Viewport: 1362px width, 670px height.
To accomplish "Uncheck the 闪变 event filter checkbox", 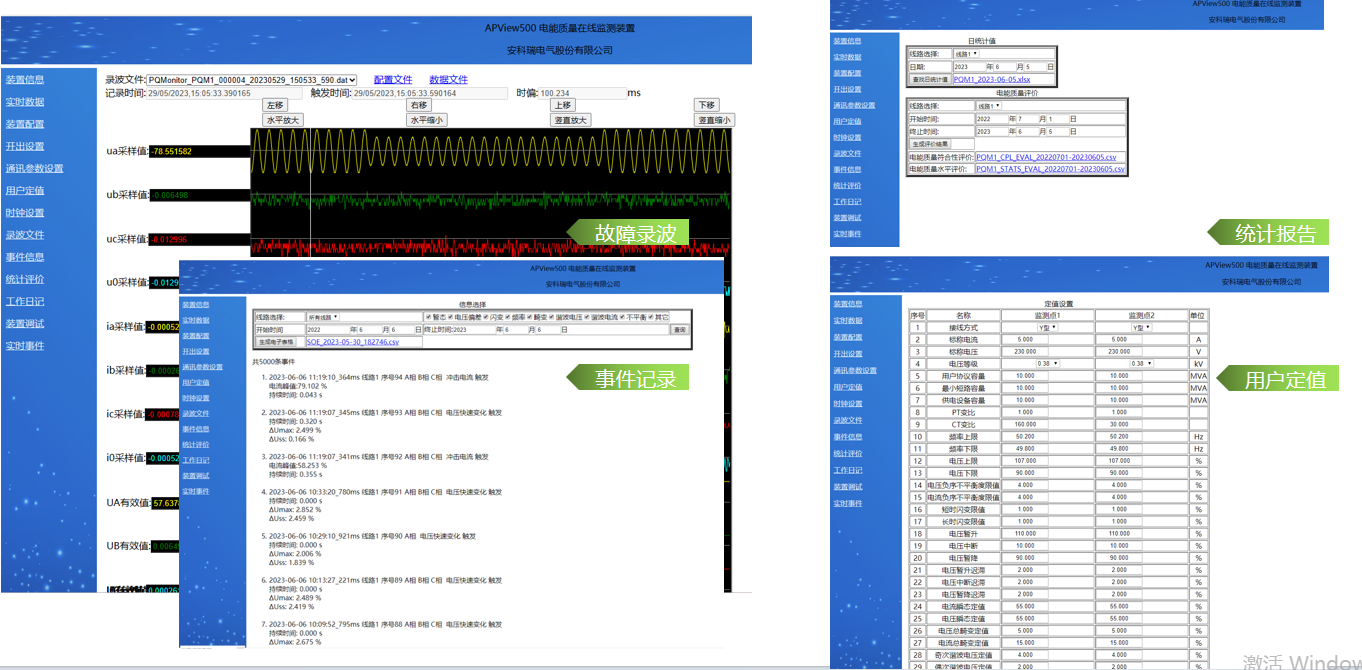I will point(485,317).
